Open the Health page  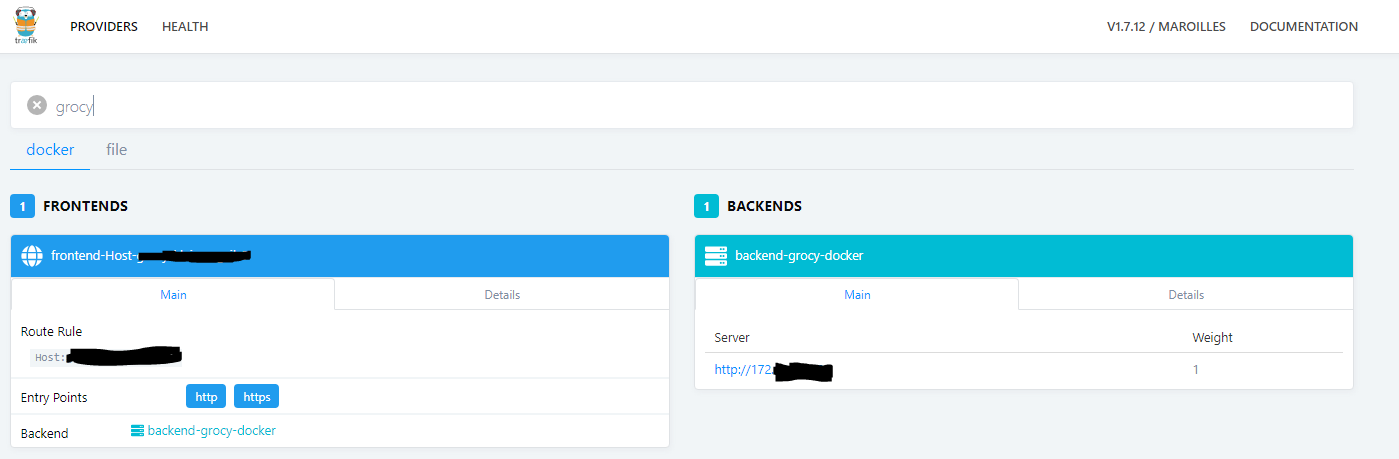[x=185, y=27]
